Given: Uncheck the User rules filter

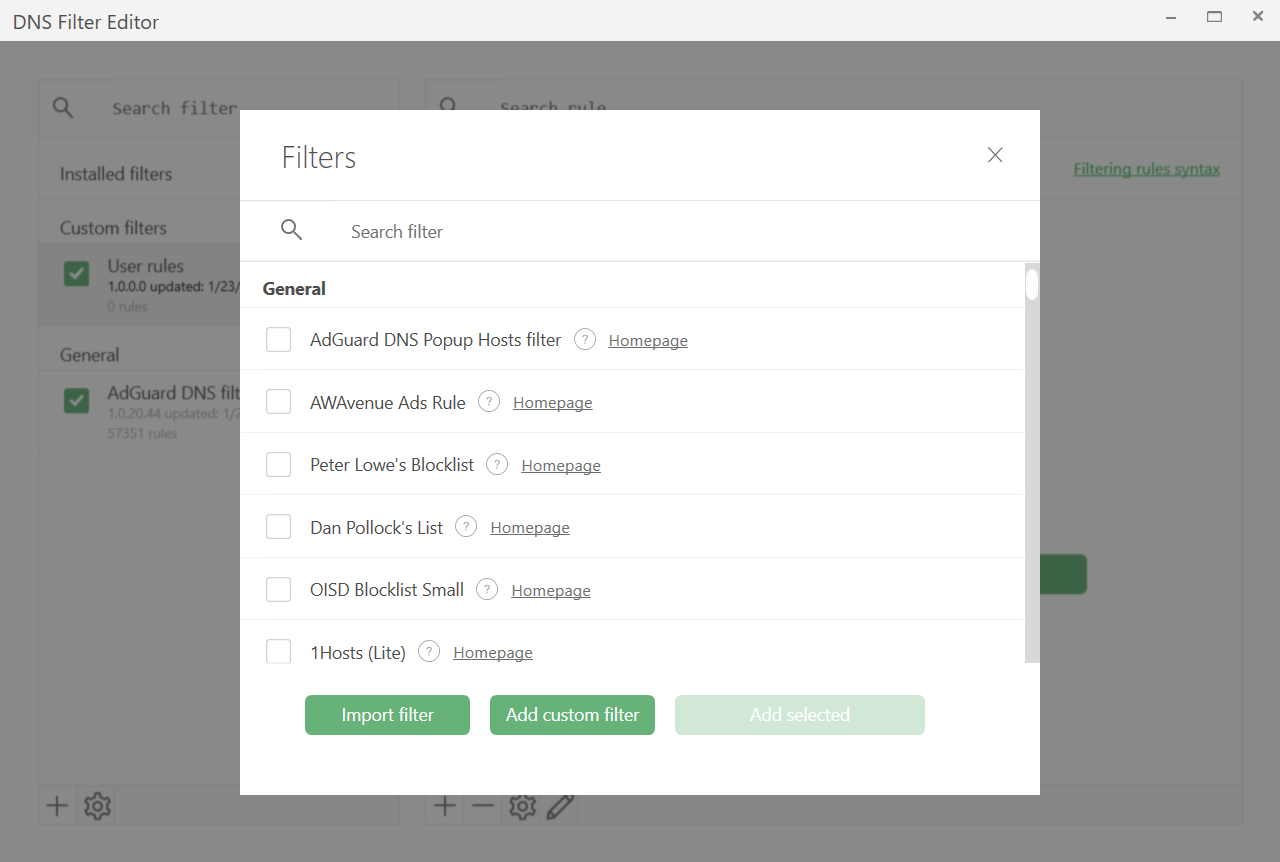Looking at the screenshot, I should (x=76, y=272).
